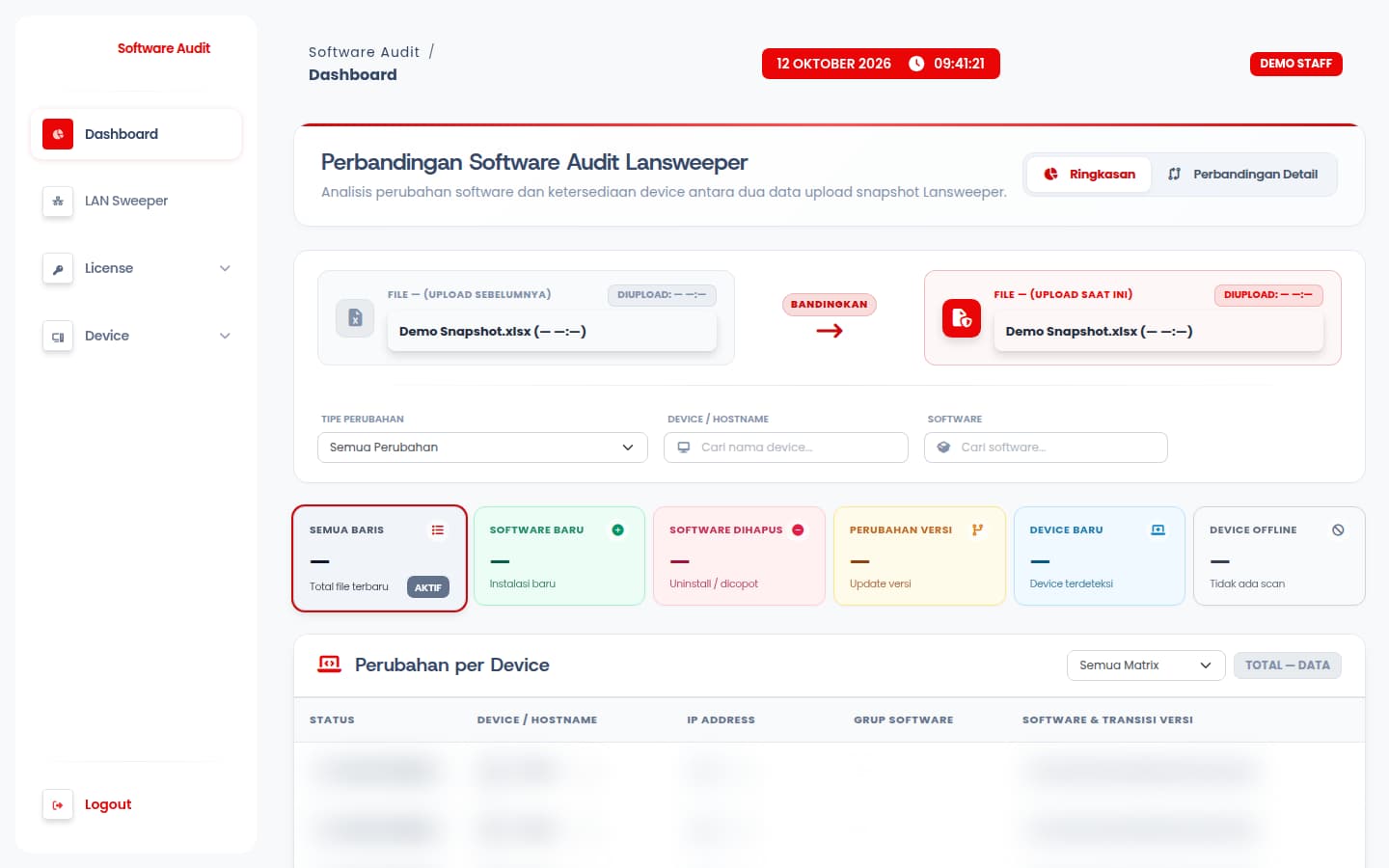Viewport: 1389px width, 868px height.
Task: Click the clock icon in the date banner
Action: click(916, 64)
